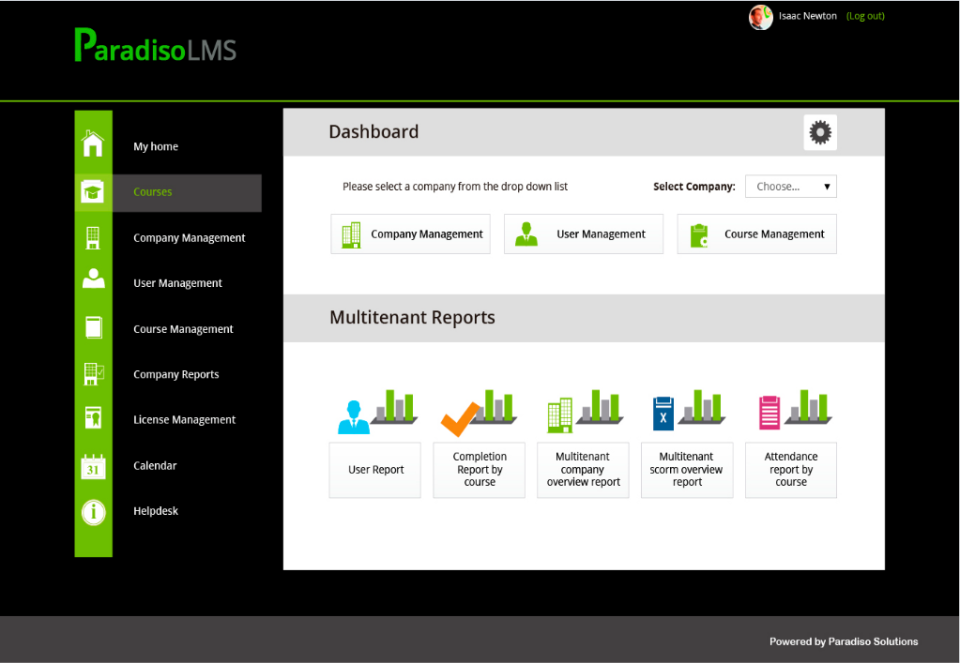Click the blue SCORM overview report icon
Image resolution: width=960 pixels, height=663 pixels.
688,410
